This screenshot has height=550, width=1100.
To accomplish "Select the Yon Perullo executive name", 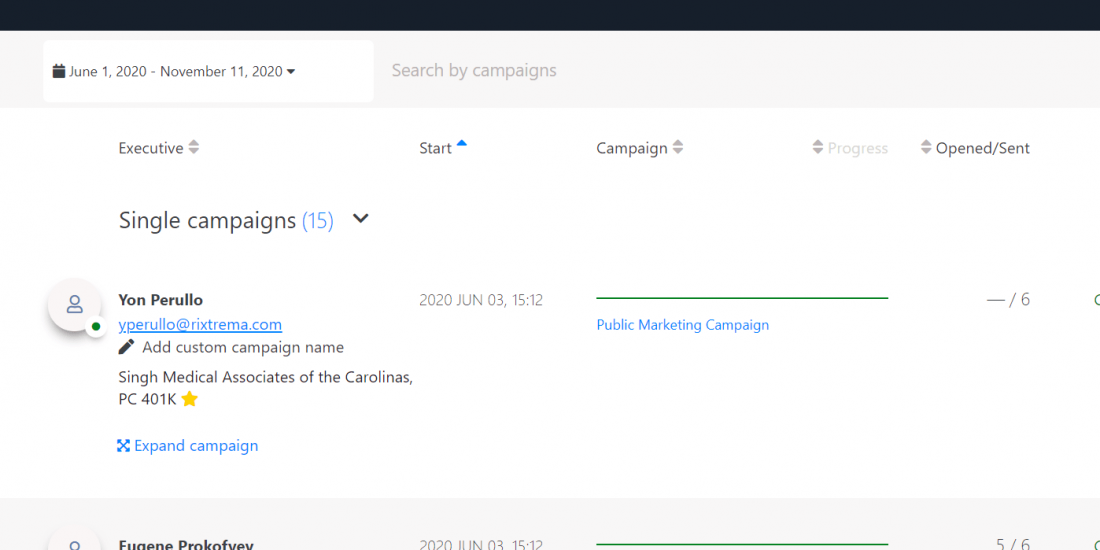I will tap(160, 300).
